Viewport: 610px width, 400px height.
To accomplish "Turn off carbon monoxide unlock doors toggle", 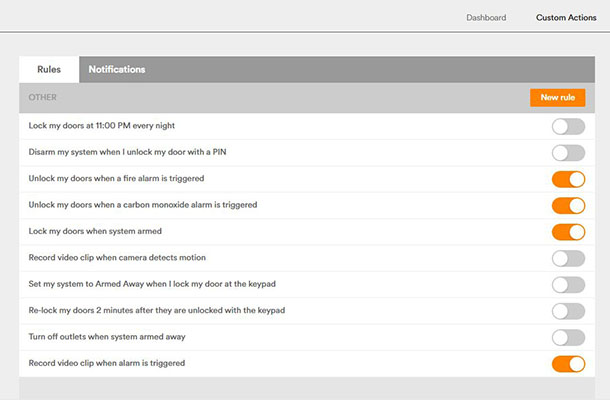I will 568,206.
